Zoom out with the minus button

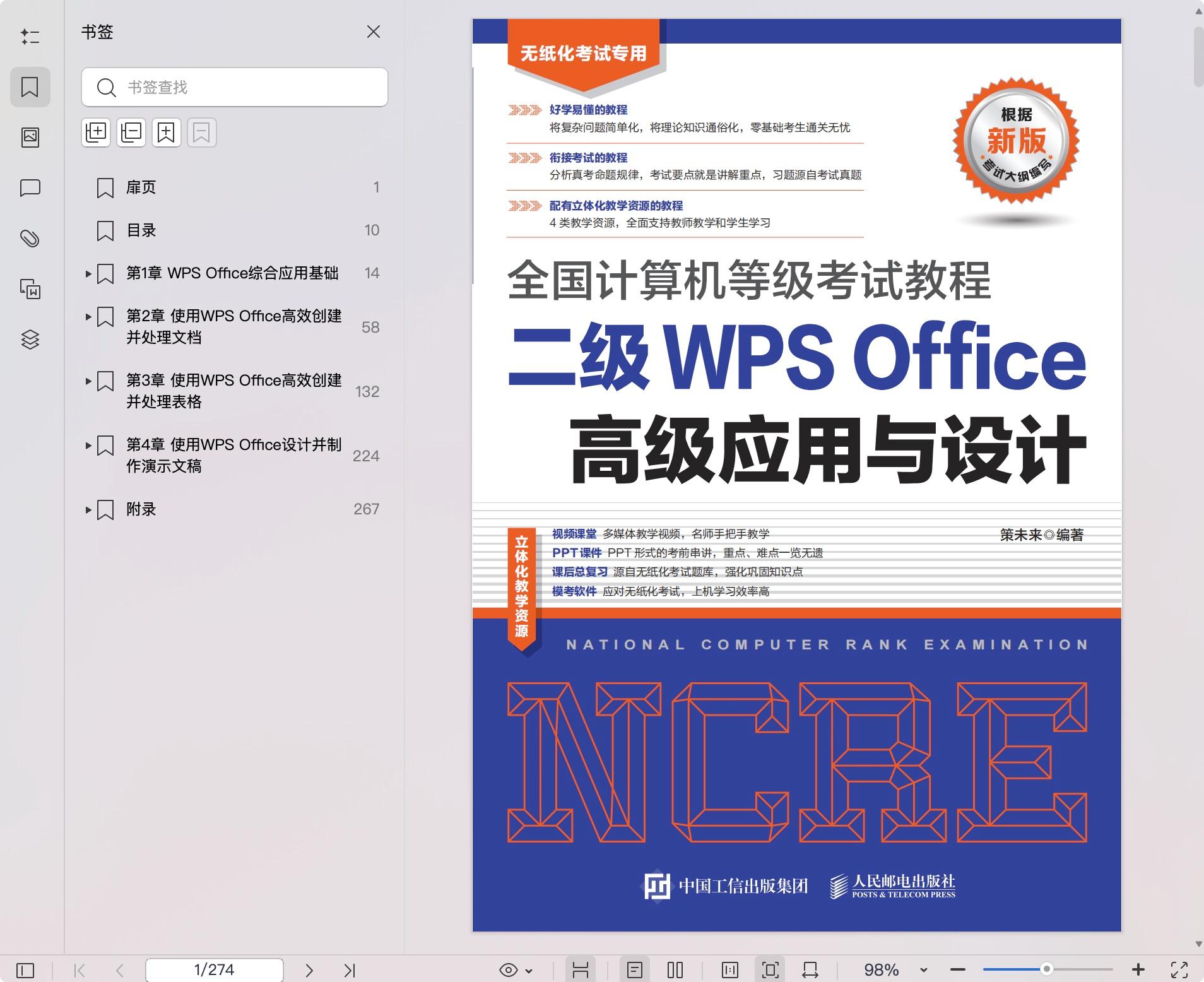(958, 970)
